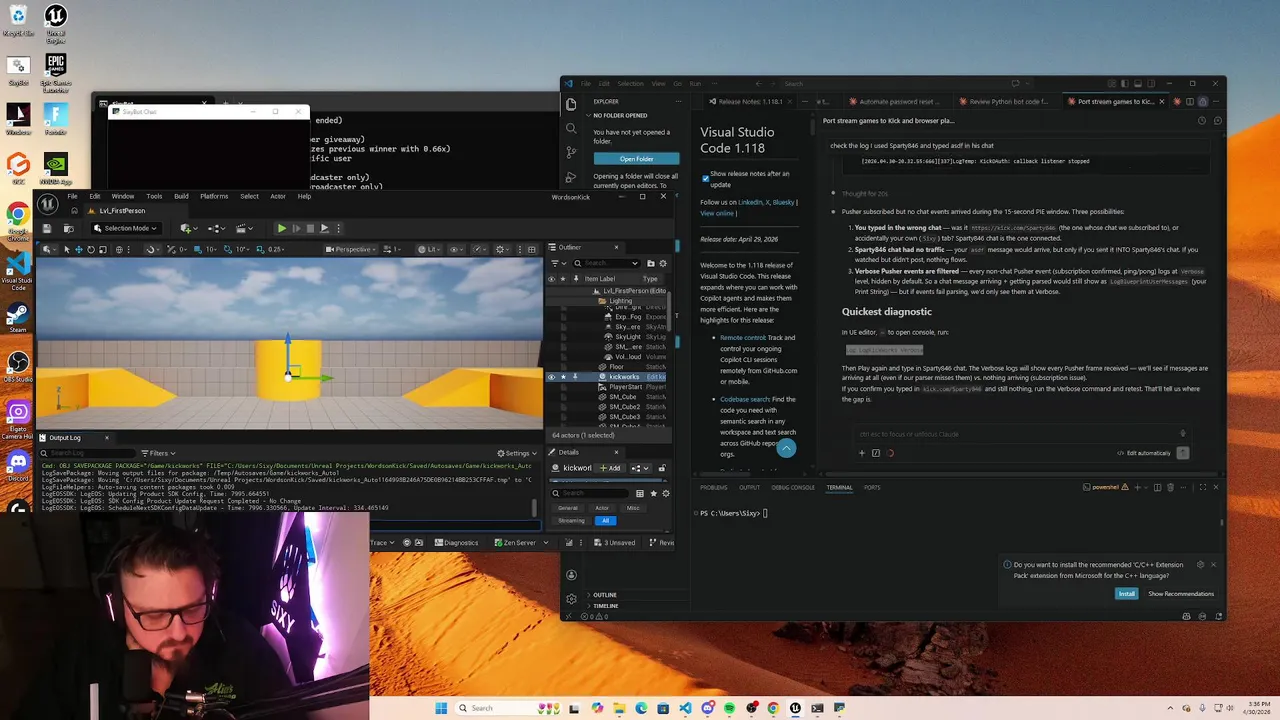
Task: Select PlayerStart in the Outliner
Action: tap(626, 387)
